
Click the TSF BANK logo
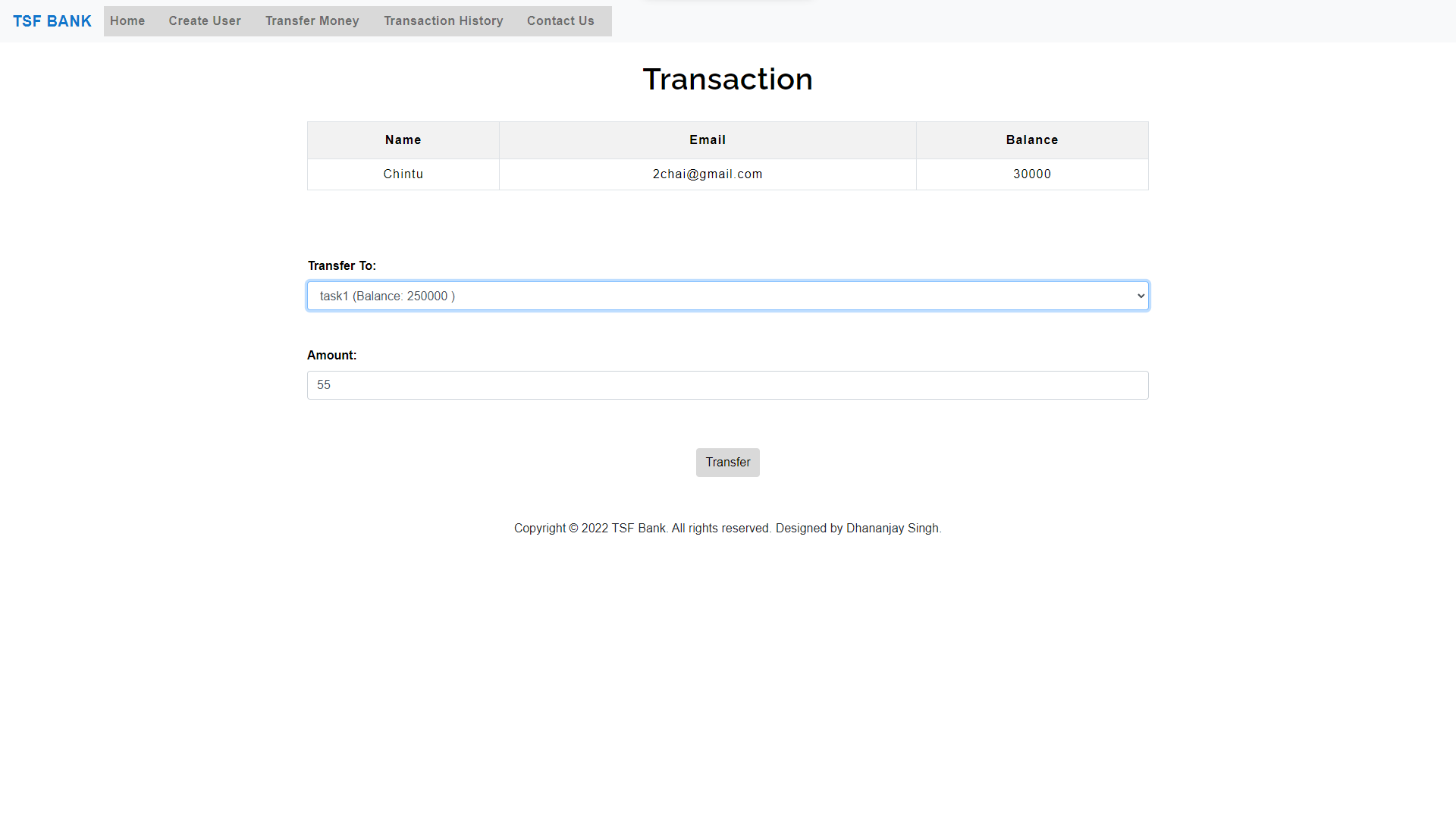tap(52, 20)
